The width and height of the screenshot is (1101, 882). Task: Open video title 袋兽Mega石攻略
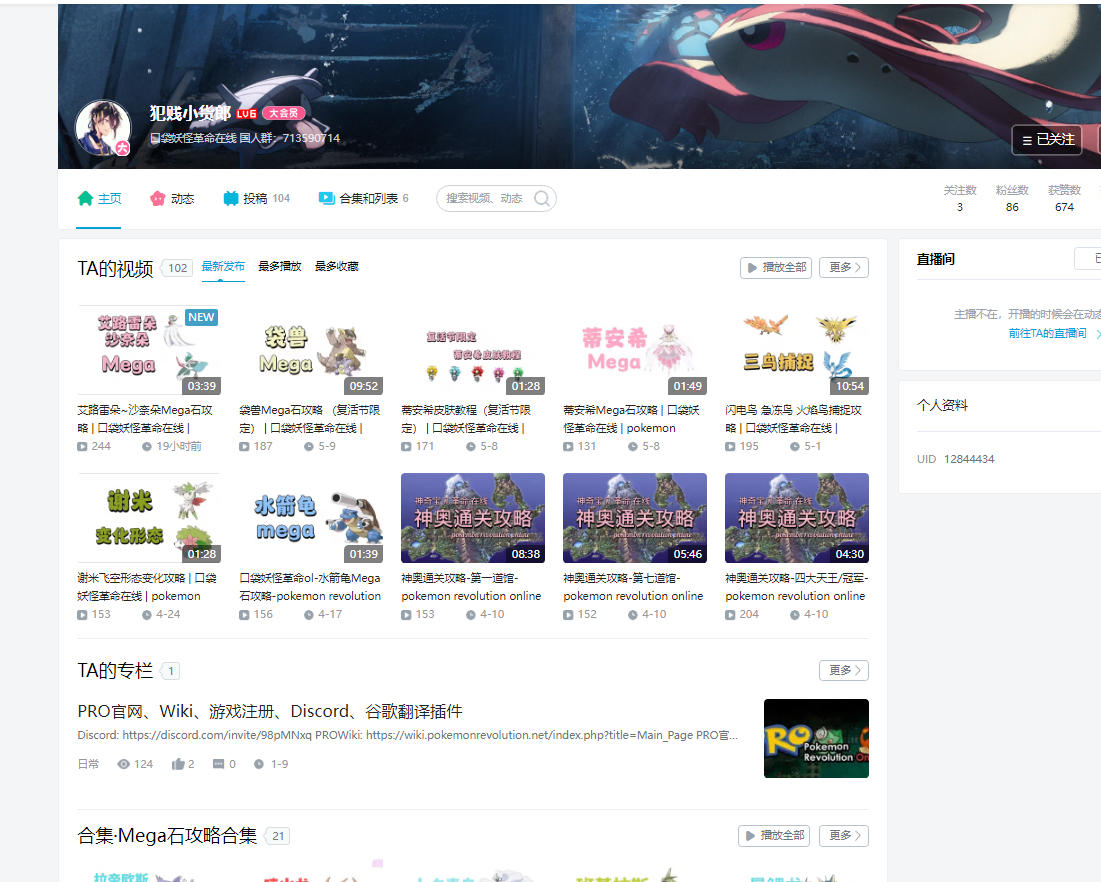click(x=310, y=419)
